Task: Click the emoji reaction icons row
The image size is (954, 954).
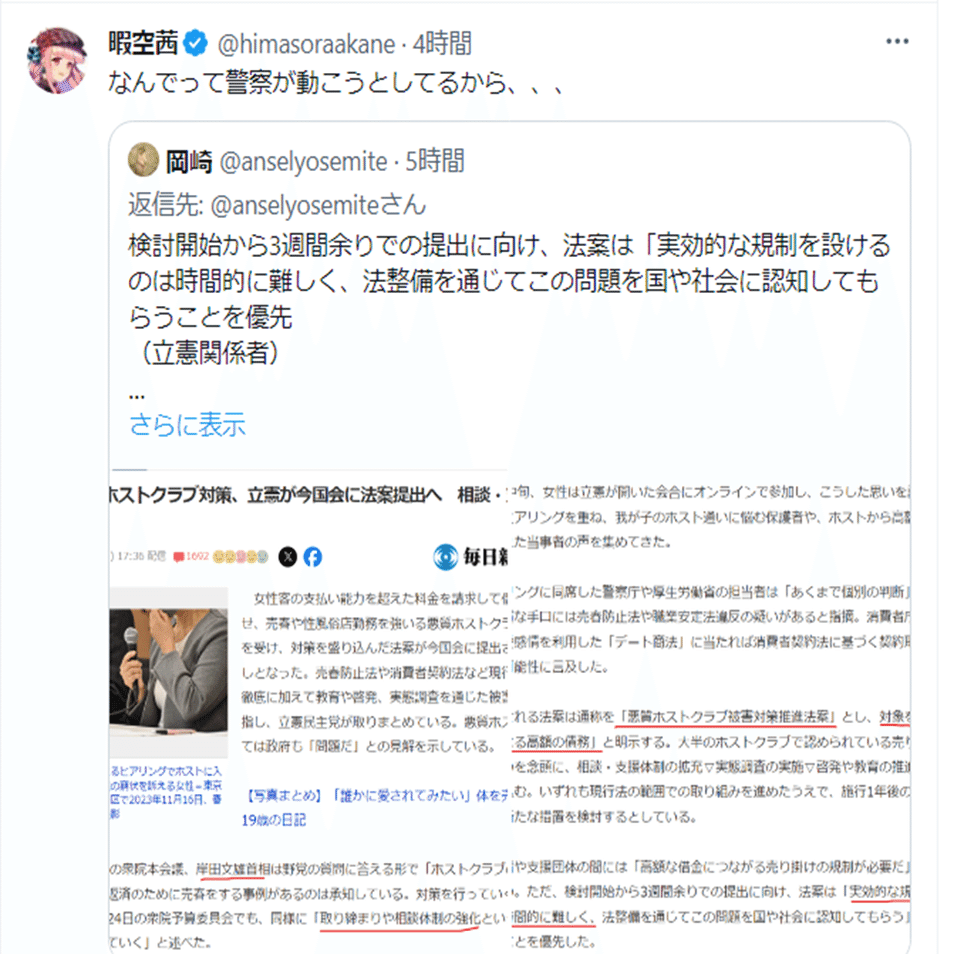Action: (x=240, y=556)
